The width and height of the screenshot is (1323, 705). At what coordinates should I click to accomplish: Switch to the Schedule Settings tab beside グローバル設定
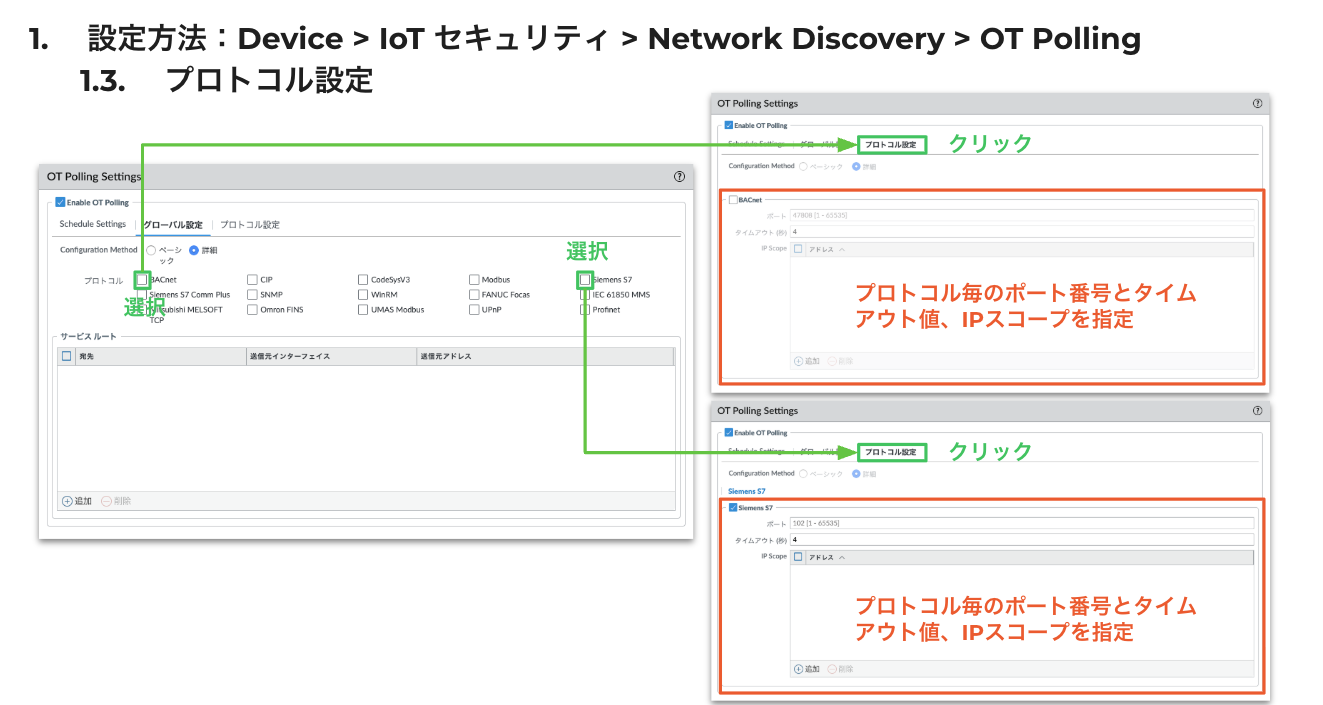click(x=93, y=225)
